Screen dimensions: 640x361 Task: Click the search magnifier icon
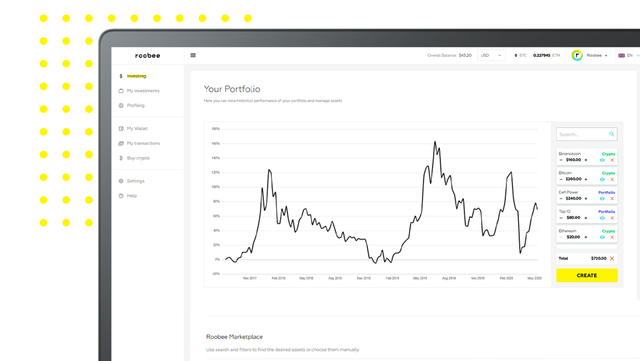click(611, 134)
